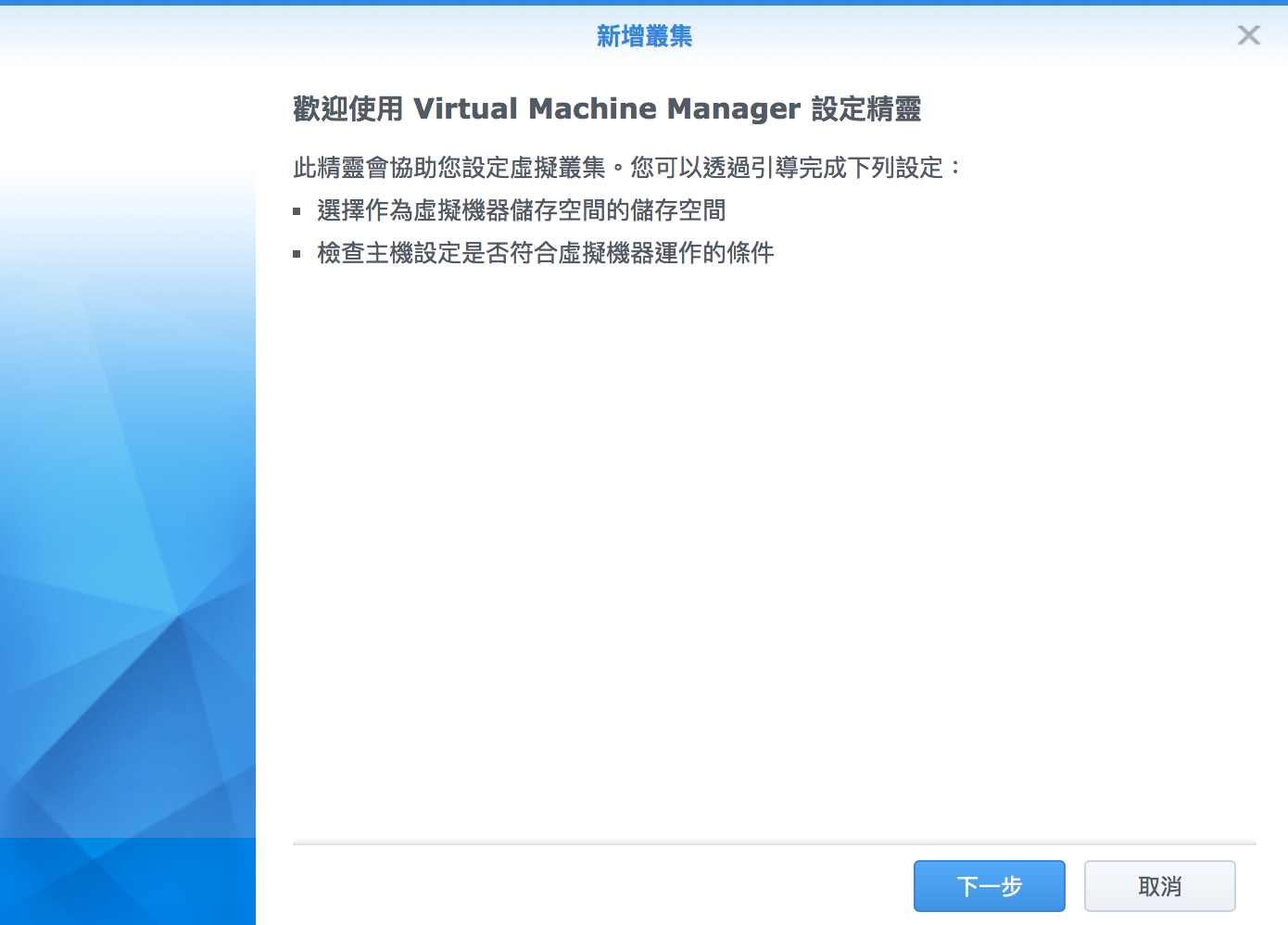Click the square bullet marker before 檢查主機
The height and width of the screenshot is (925, 1288).
[297, 254]
